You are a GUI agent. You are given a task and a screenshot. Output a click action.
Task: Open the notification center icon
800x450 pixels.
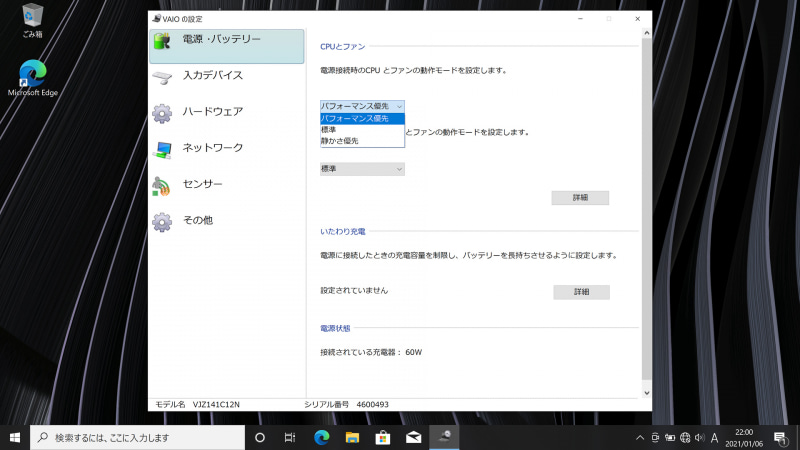pos(780,438)
